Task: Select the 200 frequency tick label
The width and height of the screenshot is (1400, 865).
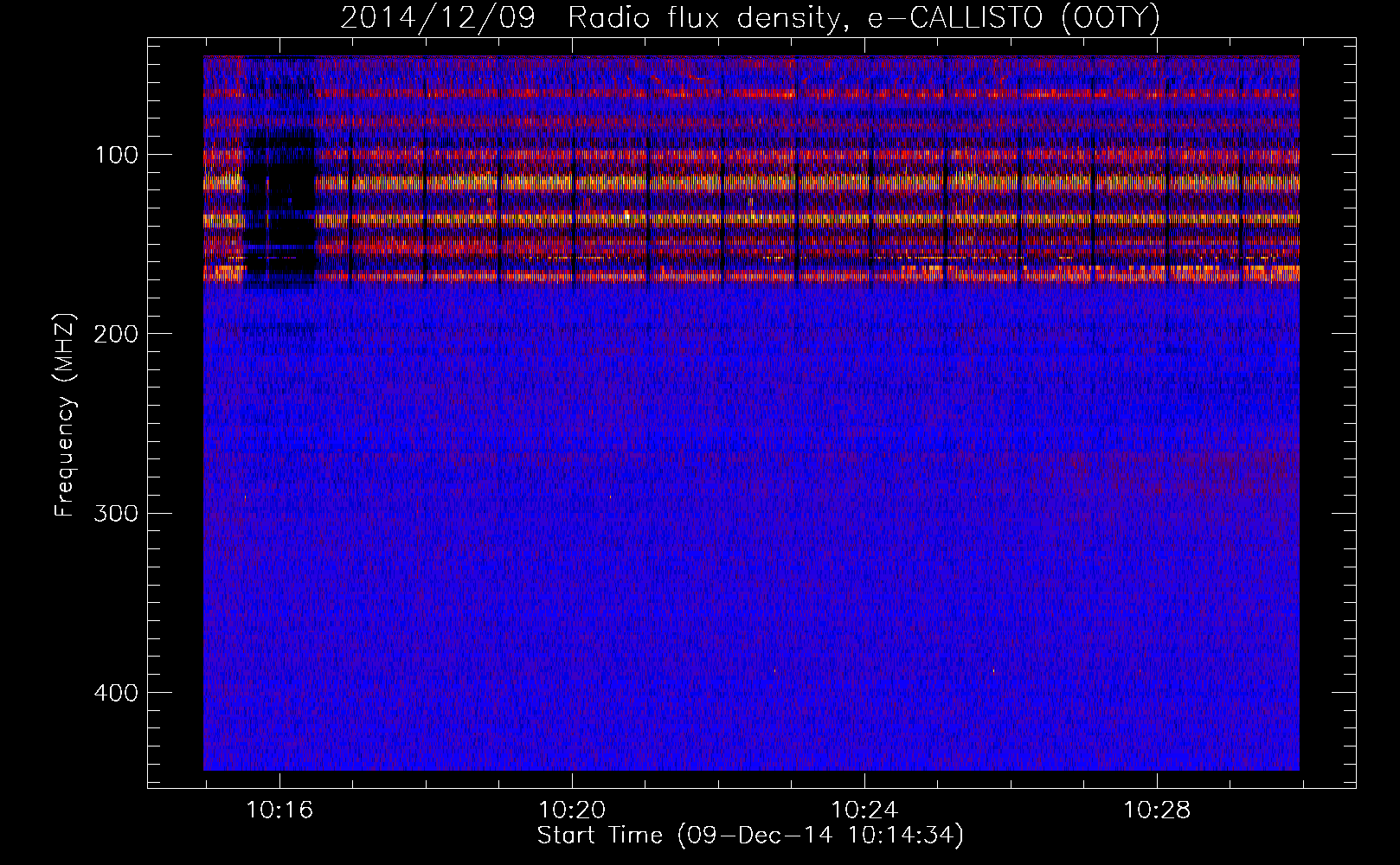Action: click(x=116, y=334)
